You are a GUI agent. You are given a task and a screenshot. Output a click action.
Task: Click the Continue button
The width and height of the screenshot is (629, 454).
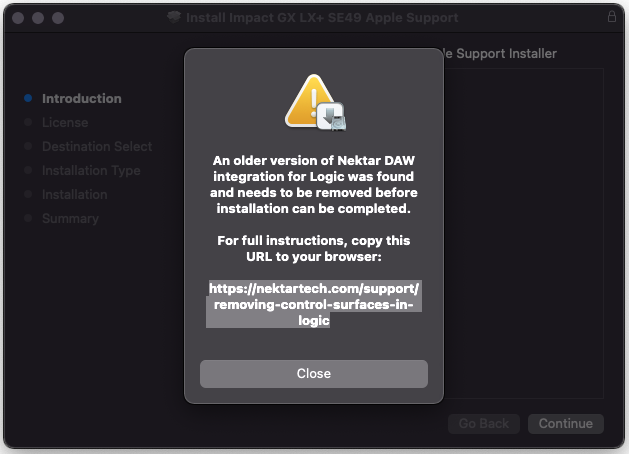coord(566,424)
